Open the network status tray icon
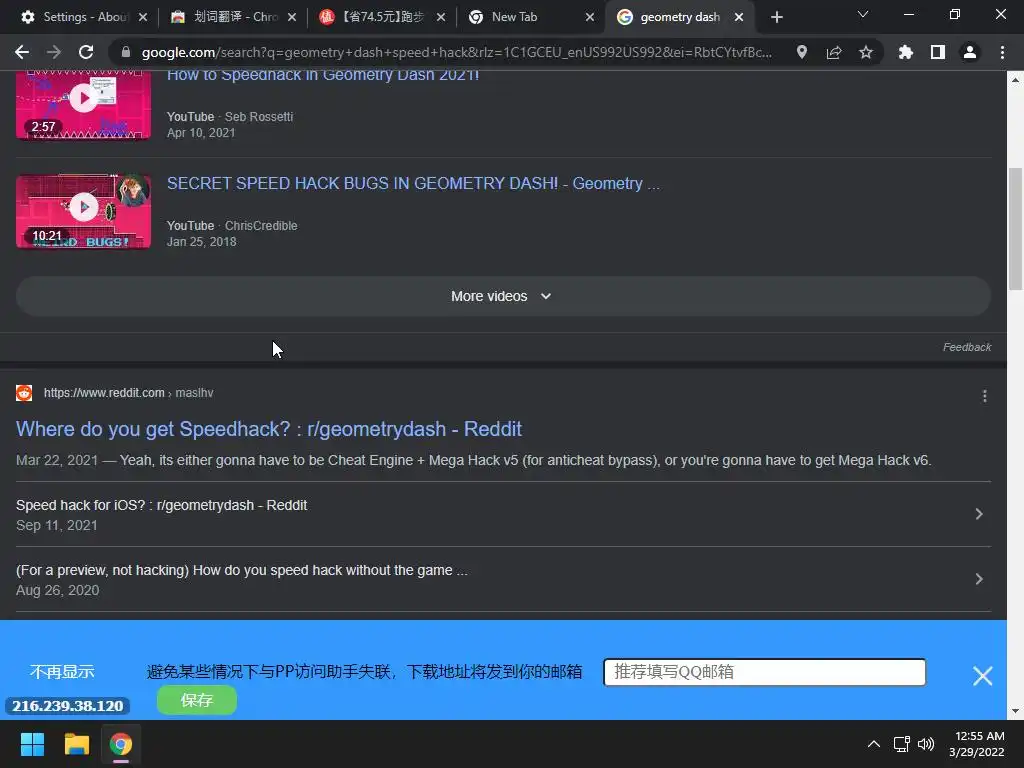Viewport: 1024px width, 768px height. click(x=902, y=744)
